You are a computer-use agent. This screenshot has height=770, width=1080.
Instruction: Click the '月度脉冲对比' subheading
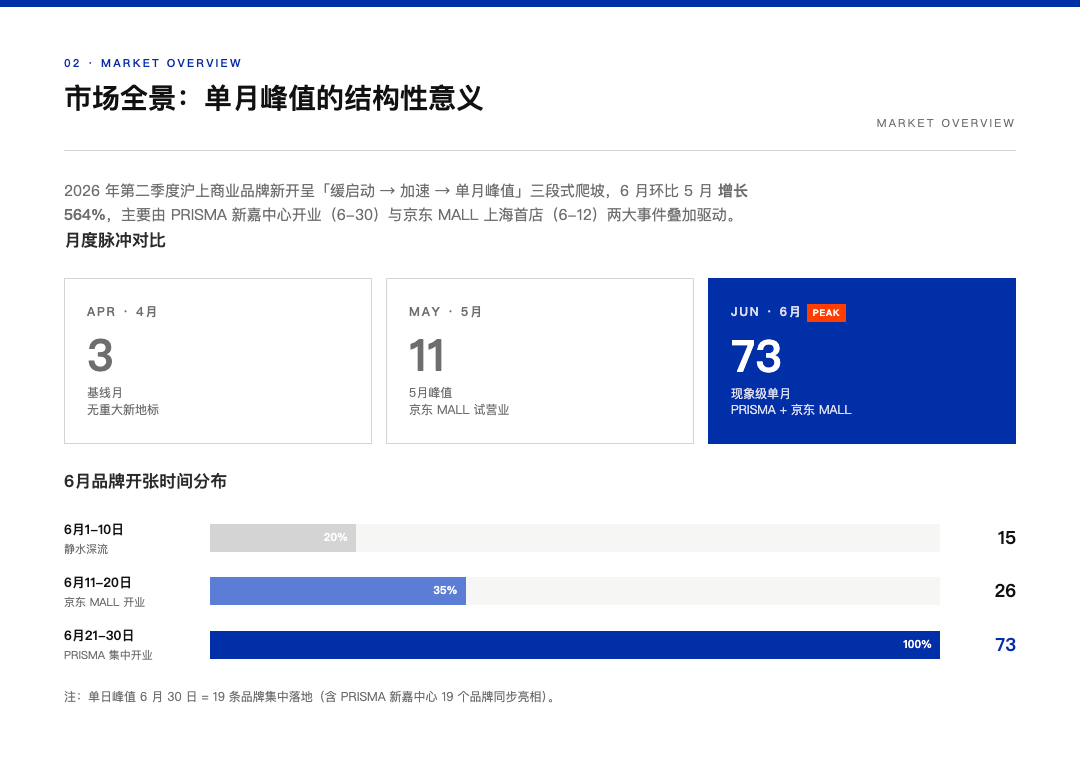pyautogui.click(x=115, y=240)
